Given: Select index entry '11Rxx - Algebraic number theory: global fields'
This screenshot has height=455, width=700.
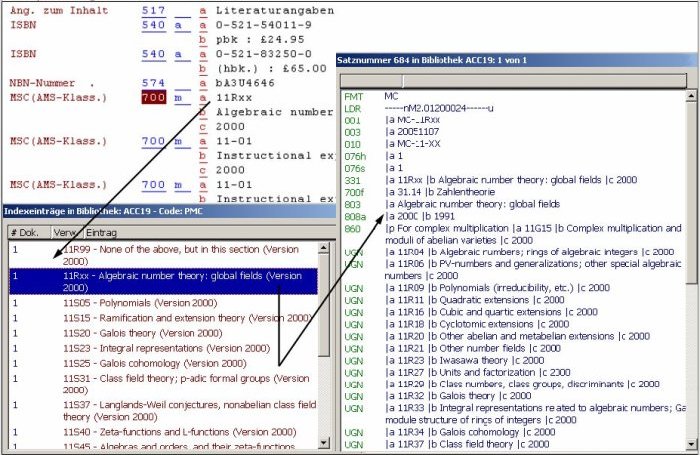Looking at the screenshot, I should [x=163, y=282].
